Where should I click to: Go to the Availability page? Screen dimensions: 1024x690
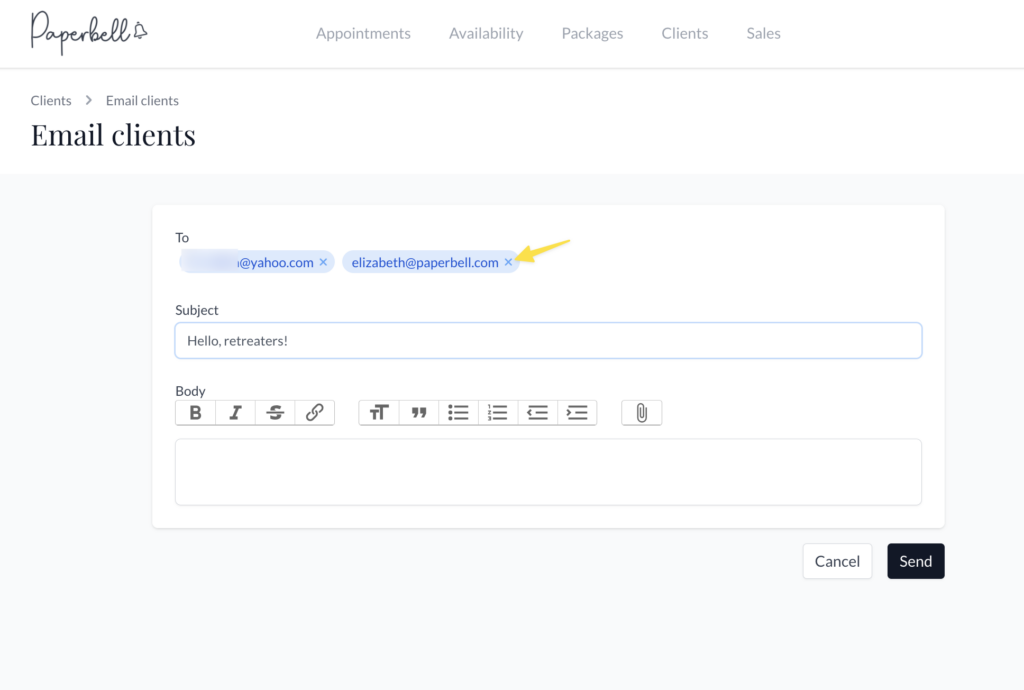point(486,33)
